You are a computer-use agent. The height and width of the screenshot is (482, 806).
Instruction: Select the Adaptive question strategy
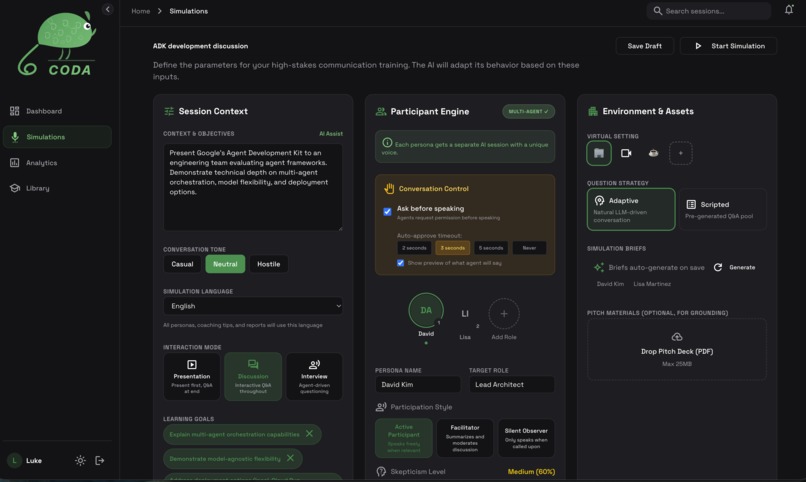[x=631, y=209]
